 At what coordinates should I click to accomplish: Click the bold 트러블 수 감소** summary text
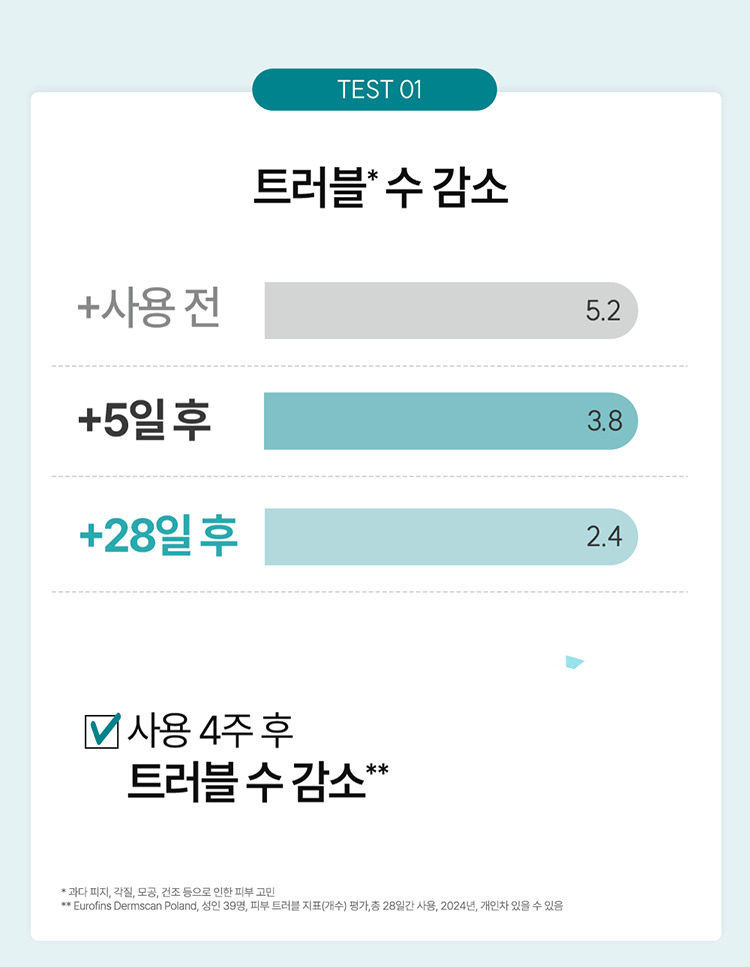click(257, 782)
